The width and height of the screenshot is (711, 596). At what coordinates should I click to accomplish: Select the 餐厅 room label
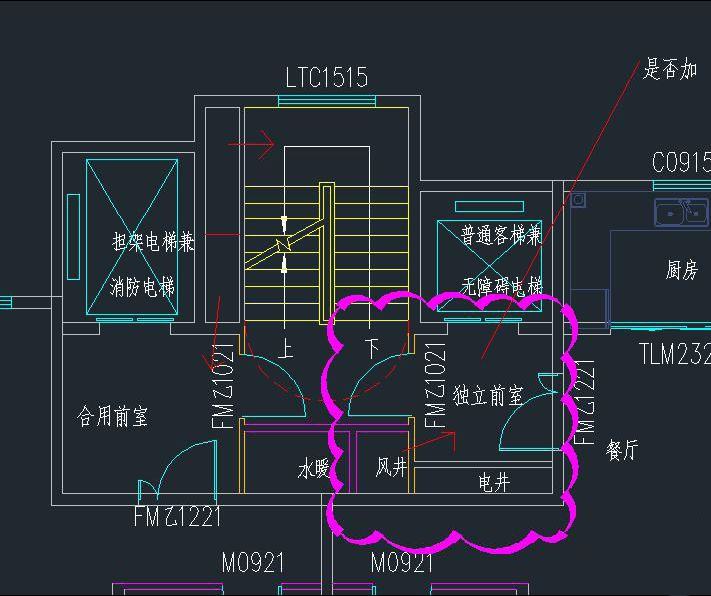(x=621, y=450)
